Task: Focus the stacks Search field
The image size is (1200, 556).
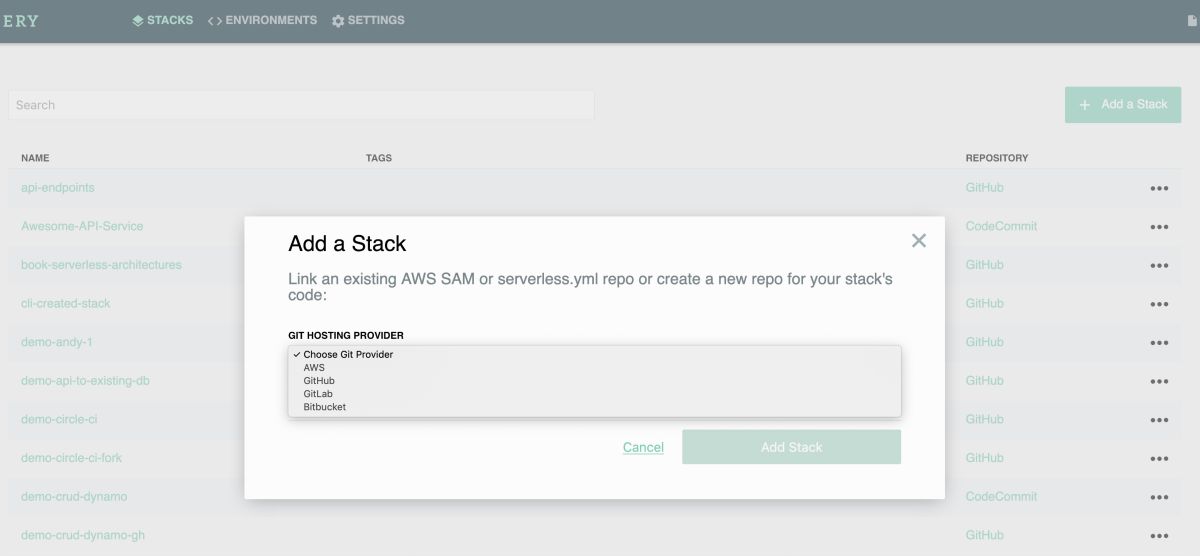Action: [301, 105]
